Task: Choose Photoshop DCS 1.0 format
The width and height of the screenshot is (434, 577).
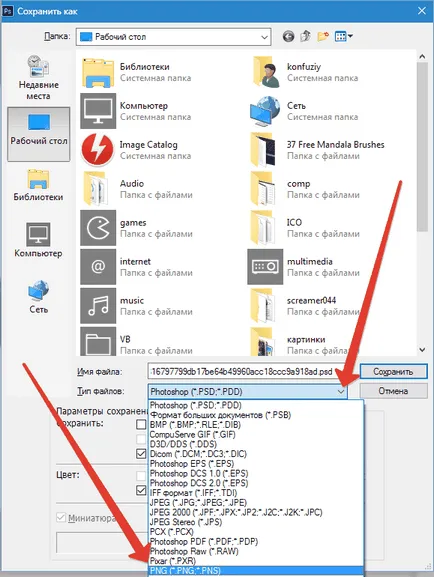Action: [255, 473]
